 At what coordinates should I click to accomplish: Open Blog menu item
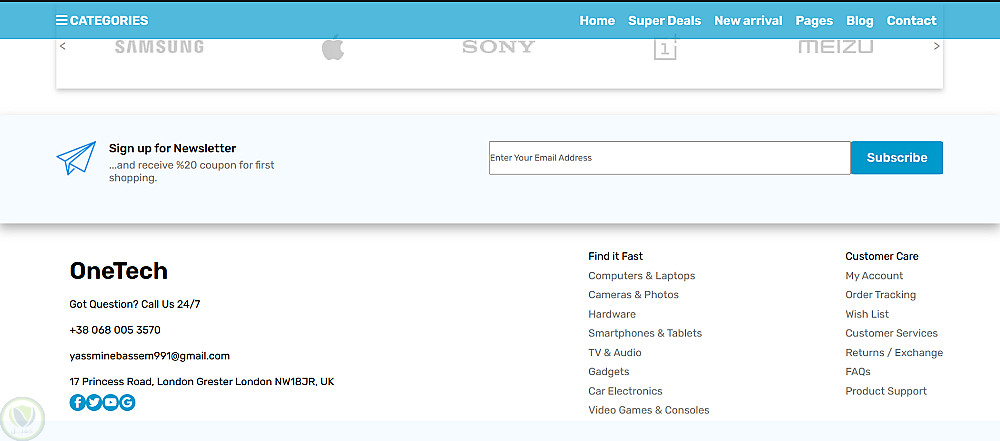pyautogui.click(x=860, y=20)
